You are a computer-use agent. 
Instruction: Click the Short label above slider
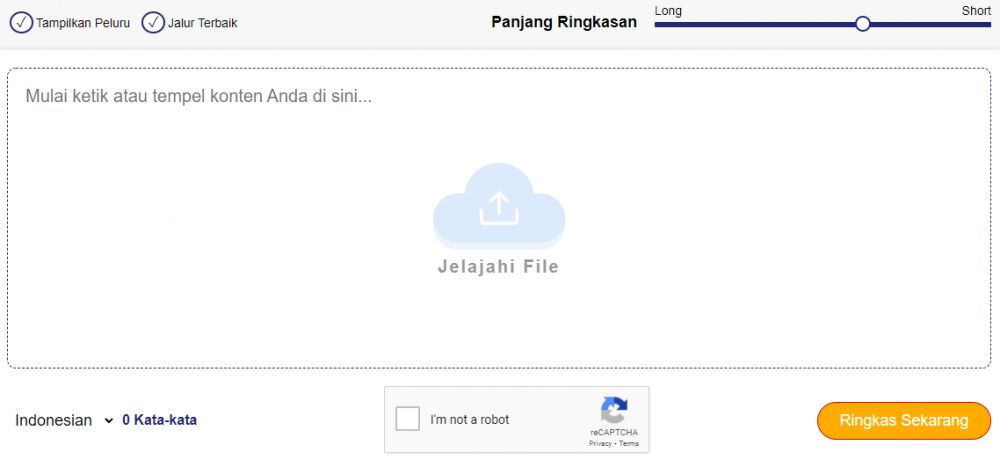coord(975,10)
